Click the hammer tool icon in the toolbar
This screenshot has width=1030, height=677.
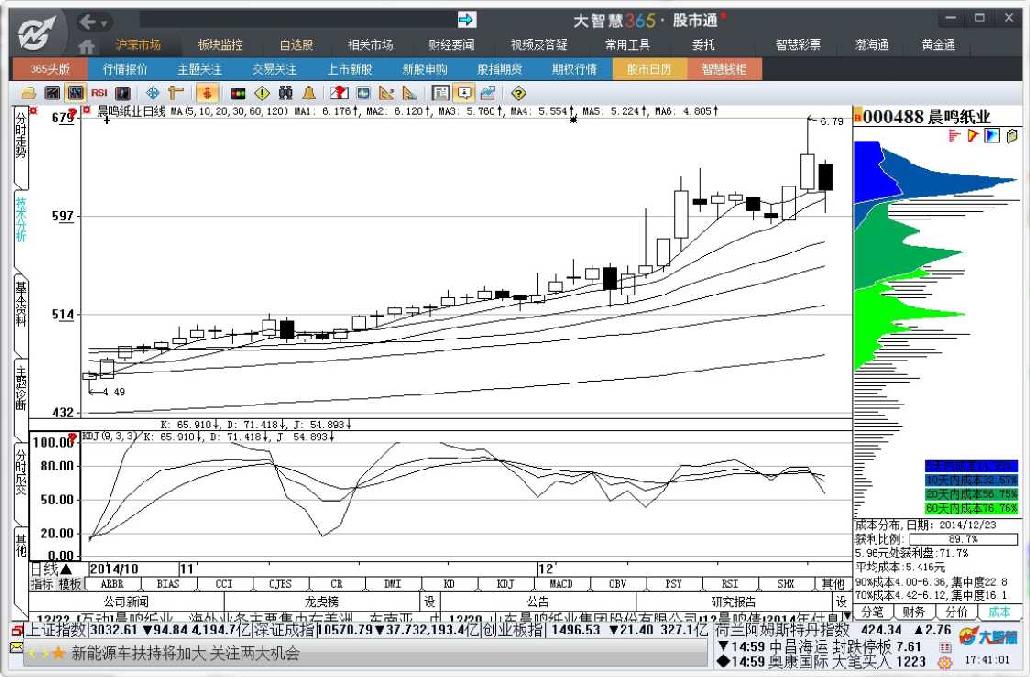click(175, 93)
